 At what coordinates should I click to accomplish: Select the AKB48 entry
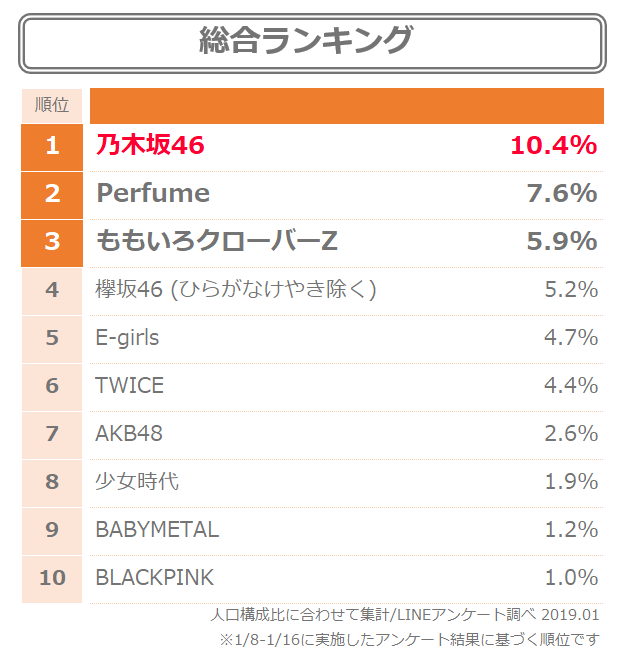point(129,434)
